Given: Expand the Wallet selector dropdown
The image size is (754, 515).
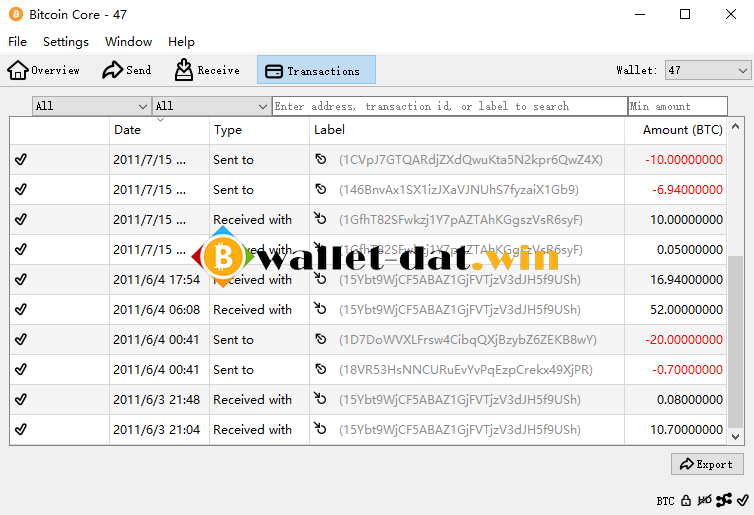Looking at the screenshot, I should 708,70.
